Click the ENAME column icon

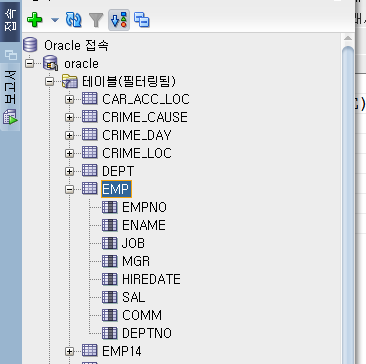(109, 225)
